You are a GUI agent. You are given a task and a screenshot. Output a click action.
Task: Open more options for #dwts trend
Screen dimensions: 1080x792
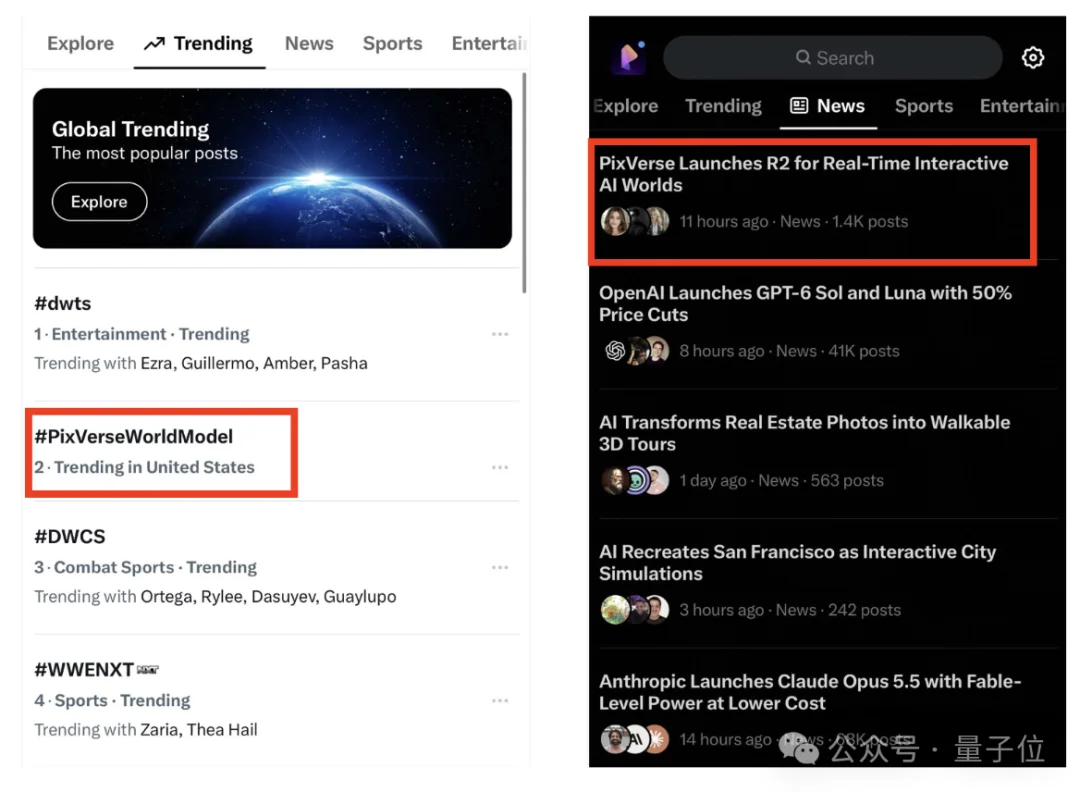click(500, 334)
